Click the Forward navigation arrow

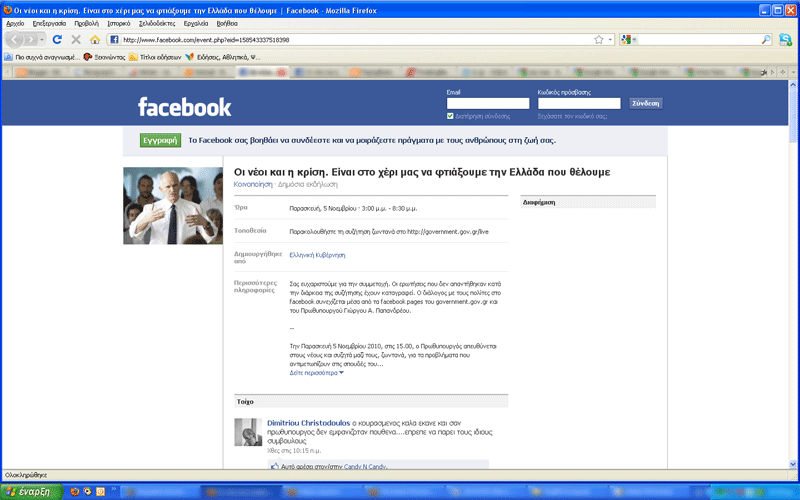31,39
